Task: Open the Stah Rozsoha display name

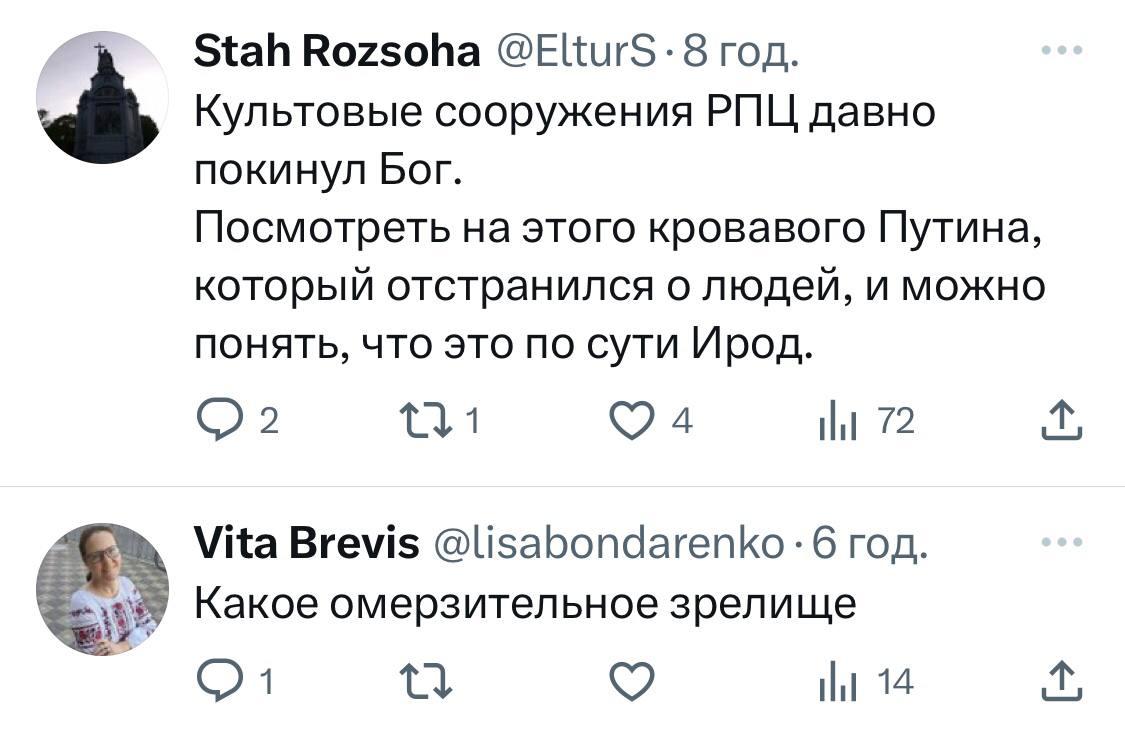Action: (x=336, y=50)
